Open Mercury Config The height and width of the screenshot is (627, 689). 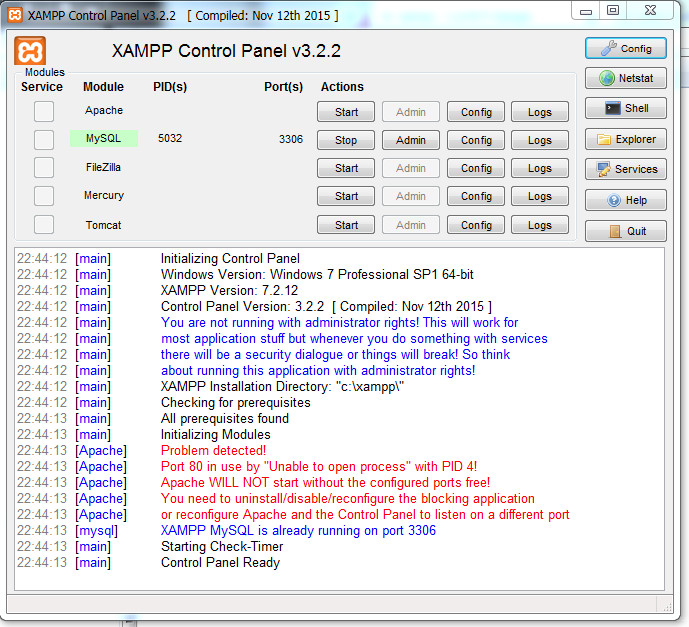point(476,196)
